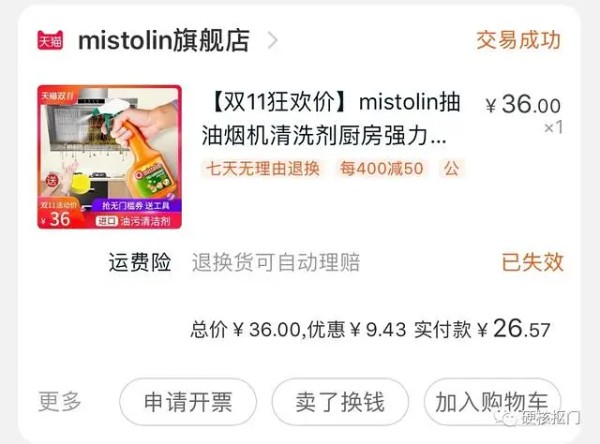The width and height of the screenshot is (600, 444).
Task: Click the 申请开票 button
Action: (188, 402)
